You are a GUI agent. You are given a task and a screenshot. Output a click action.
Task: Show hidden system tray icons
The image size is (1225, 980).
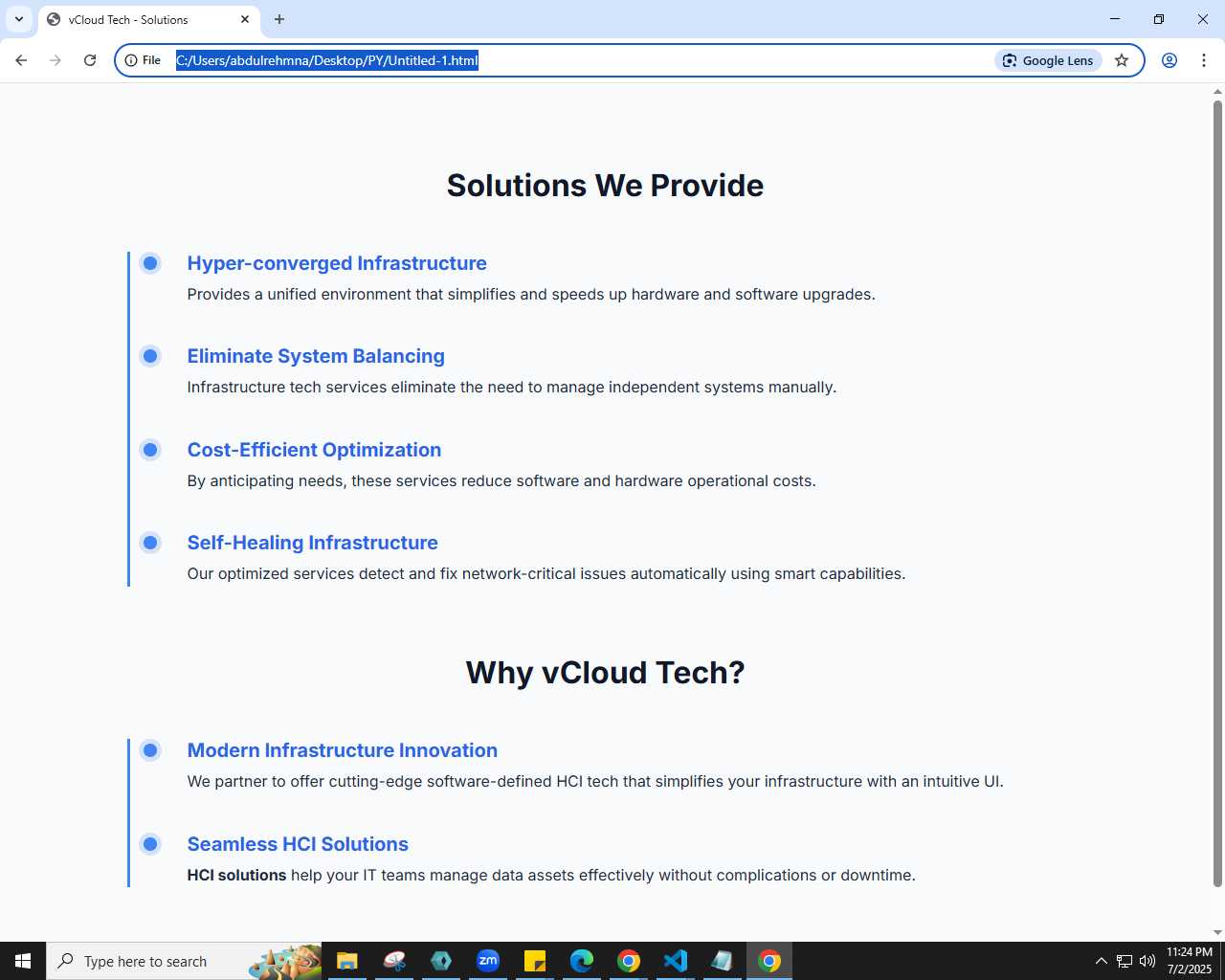[1101, 961]
